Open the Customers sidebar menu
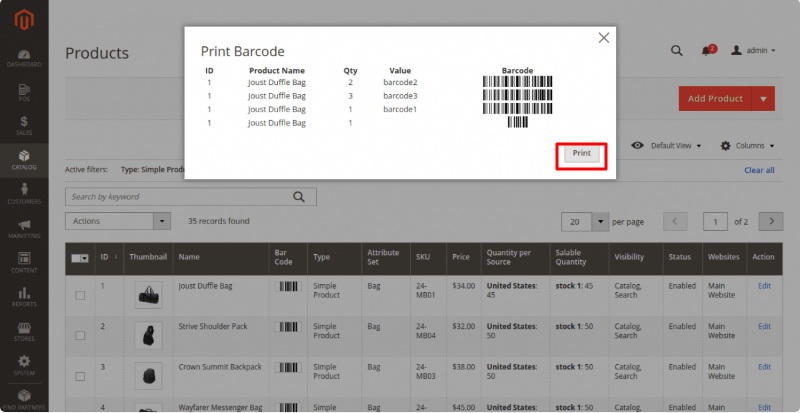This screenshot has height=413, width=800. point(24,194)
